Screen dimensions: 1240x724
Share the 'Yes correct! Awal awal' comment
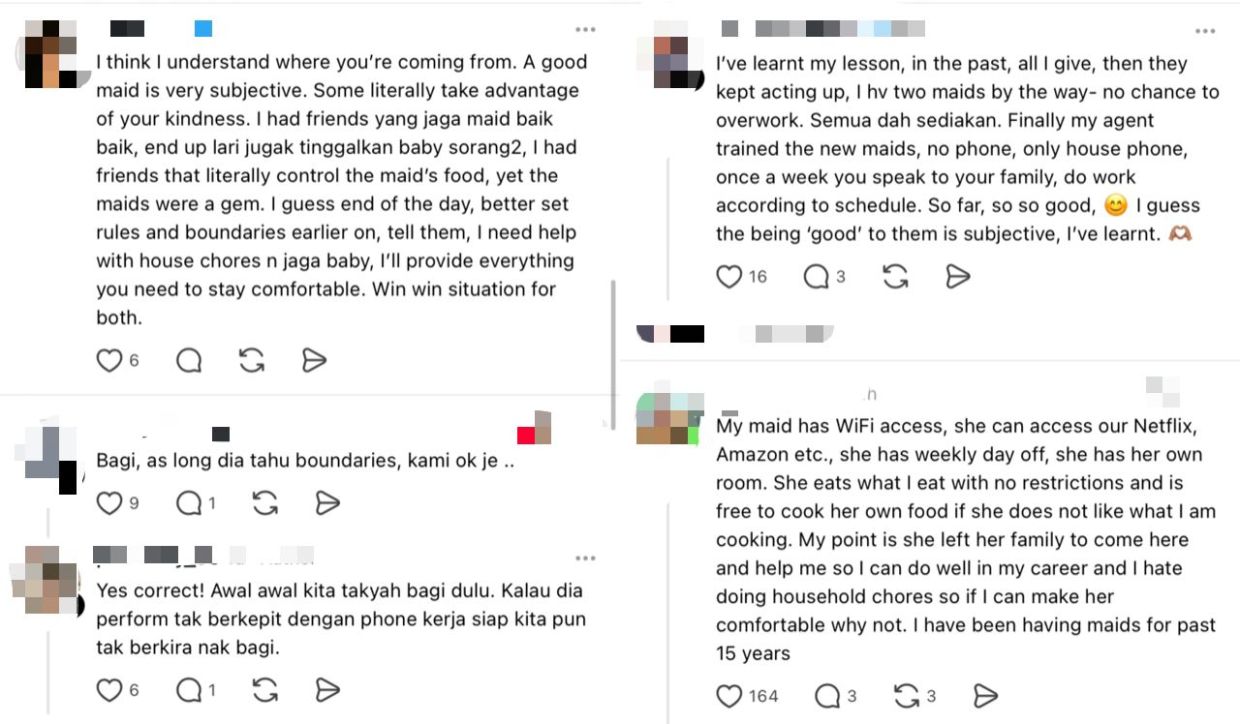[328, 689]
